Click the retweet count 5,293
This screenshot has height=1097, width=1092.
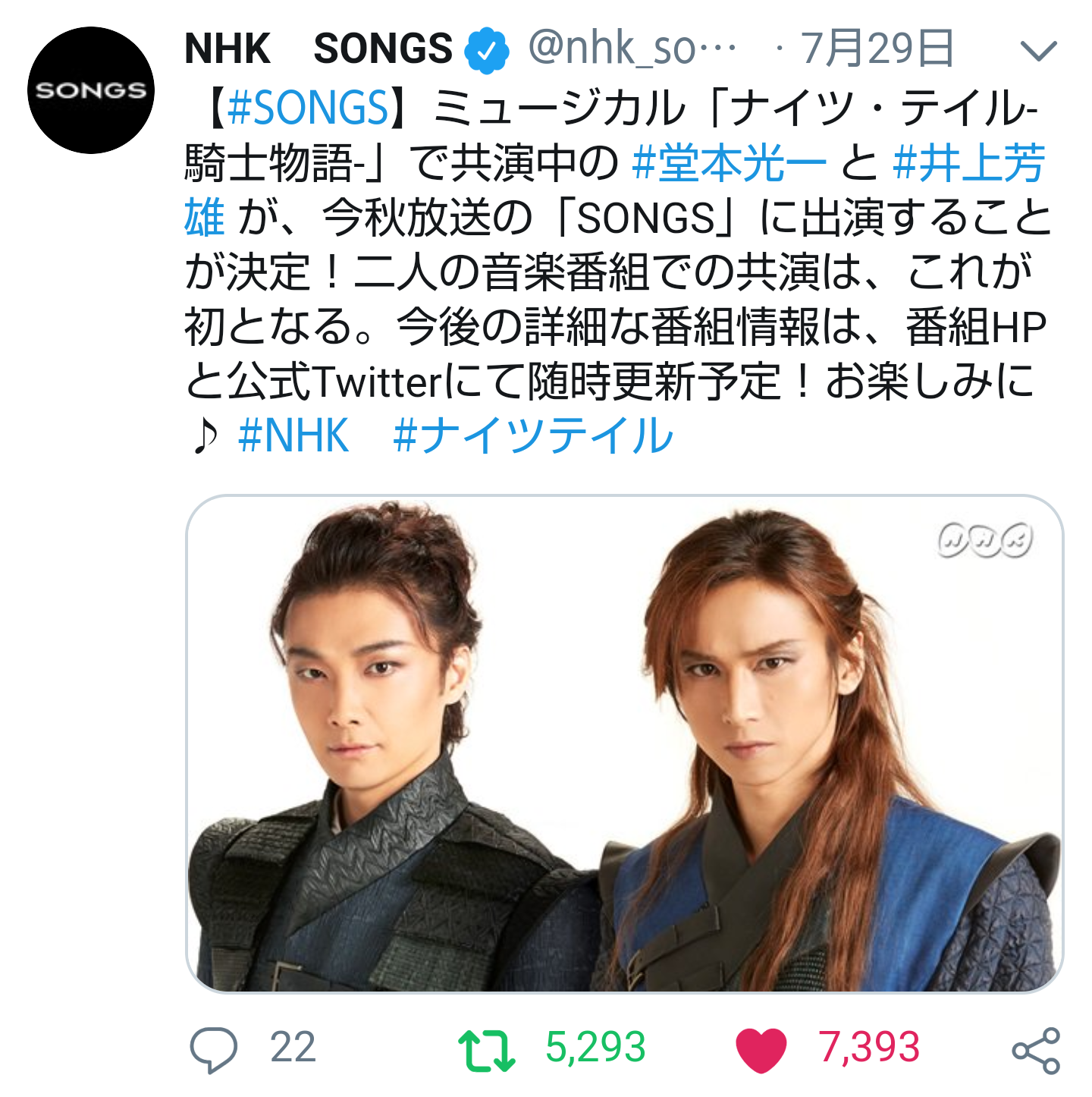tap(595, 1048)
